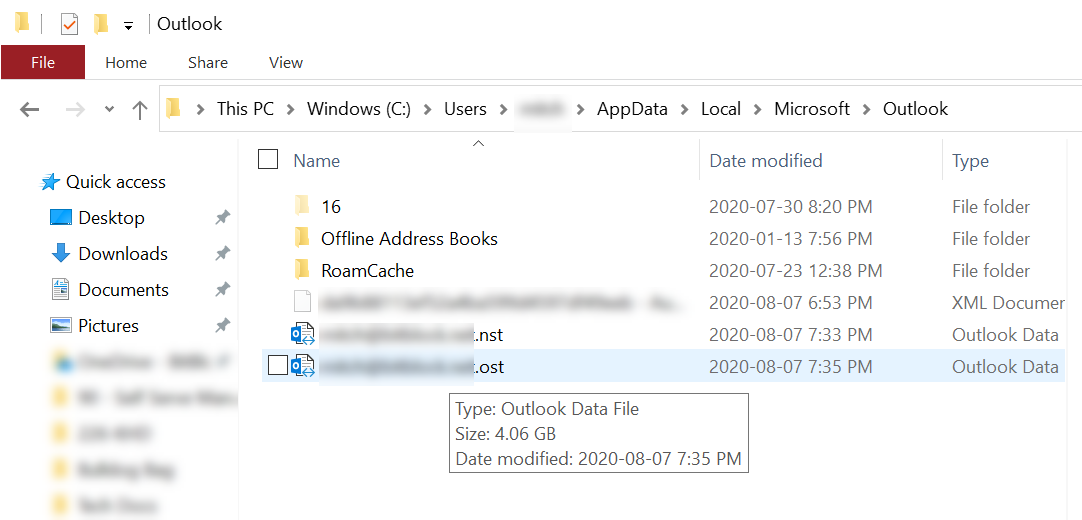Screen dimensions: 1082x520
Task: Tick the select-all checkbox in header
Action: pyautogui.click(x=268, y=160)
